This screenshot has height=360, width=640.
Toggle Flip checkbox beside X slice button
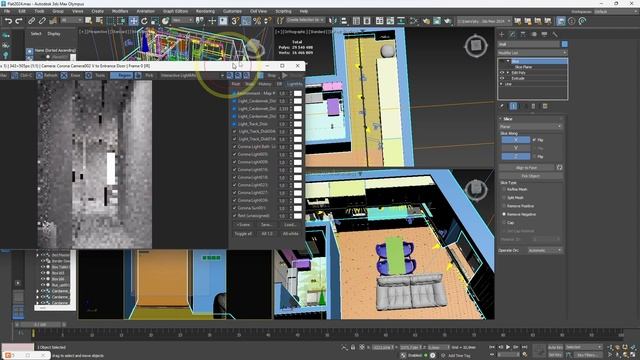coord(535,140)
